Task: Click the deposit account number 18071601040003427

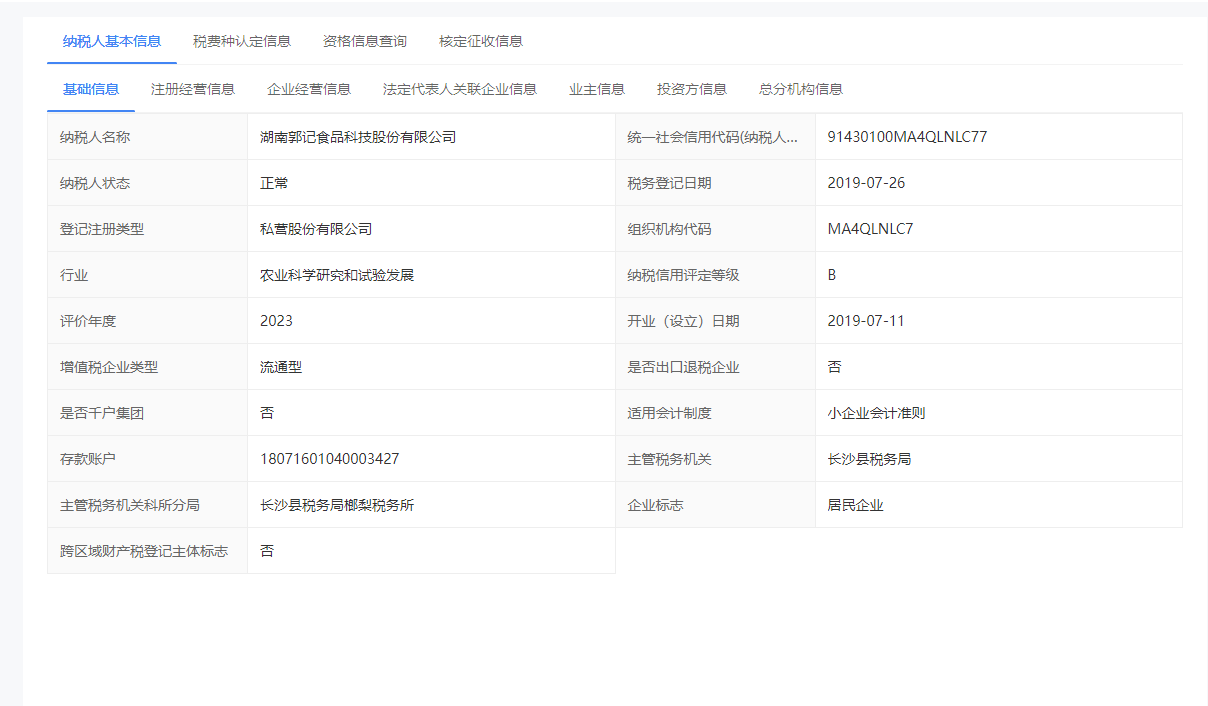Action: (329, 459)
